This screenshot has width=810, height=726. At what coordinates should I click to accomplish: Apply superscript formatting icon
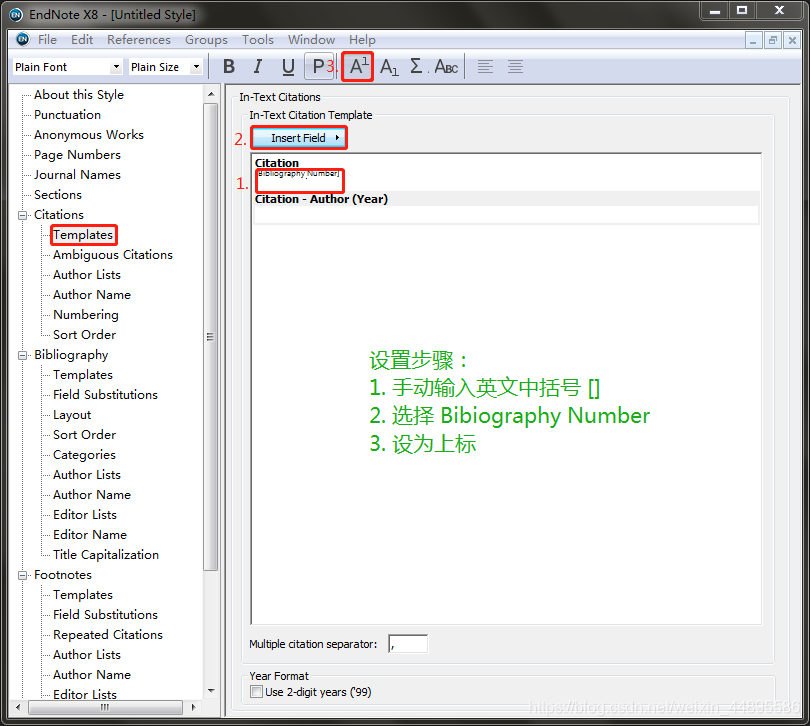point(358,67)
